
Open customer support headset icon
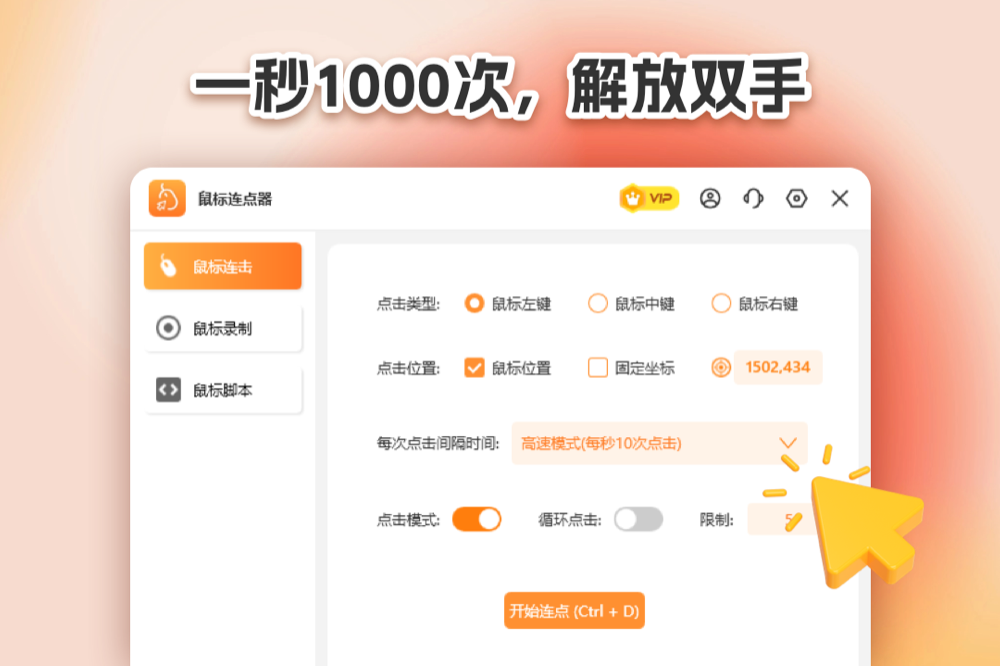tap(753, 198)
